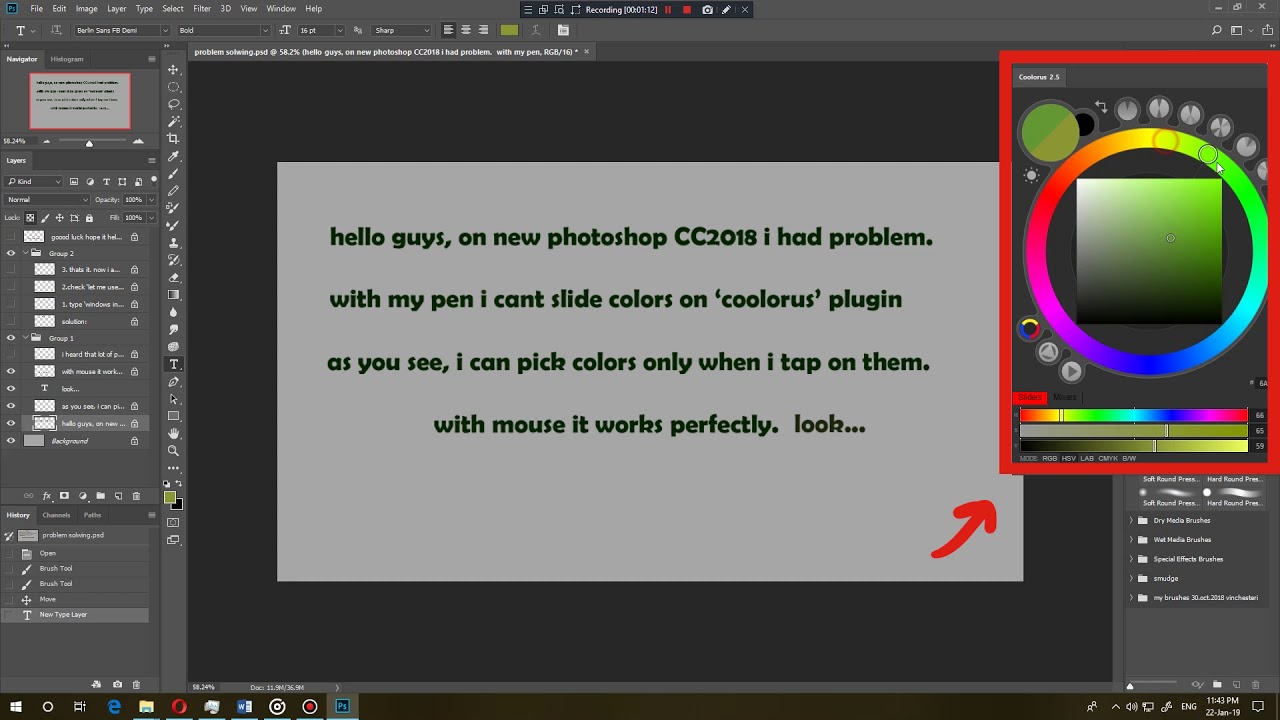The width and height of the screenshot is (1280, 720).
Task: Pause the screen recording
Action: [668, 10]
